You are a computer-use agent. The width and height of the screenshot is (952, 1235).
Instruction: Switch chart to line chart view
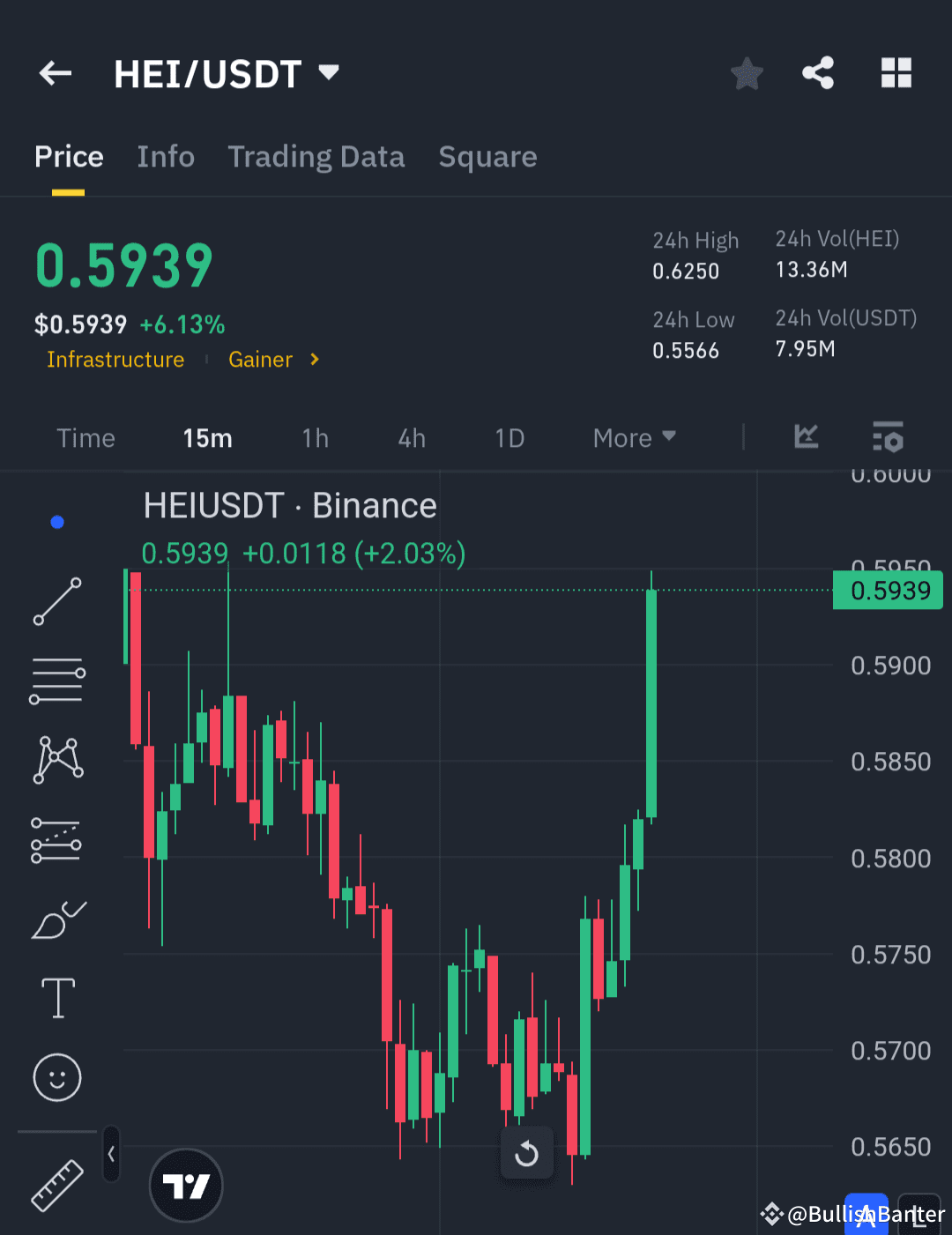coord(806,437)
